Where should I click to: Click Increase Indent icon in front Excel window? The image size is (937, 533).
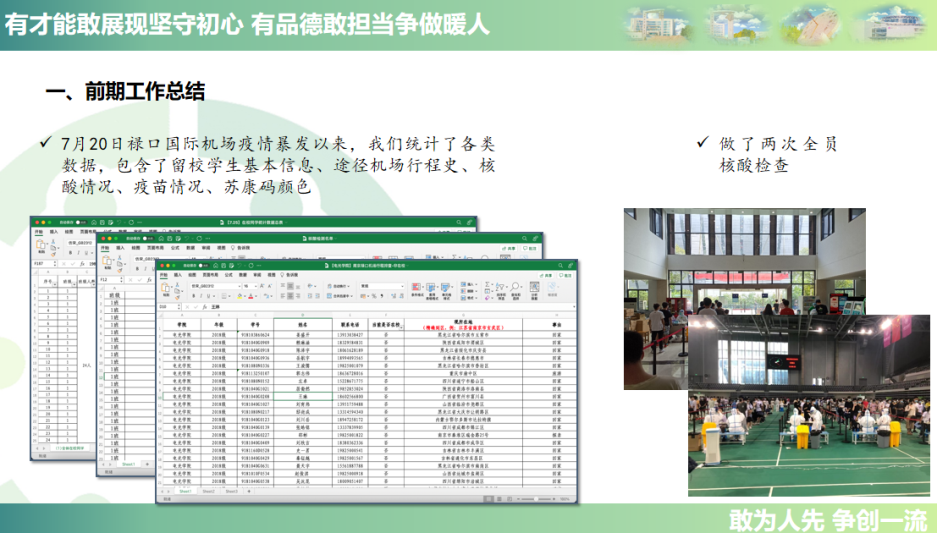[317, 296]
